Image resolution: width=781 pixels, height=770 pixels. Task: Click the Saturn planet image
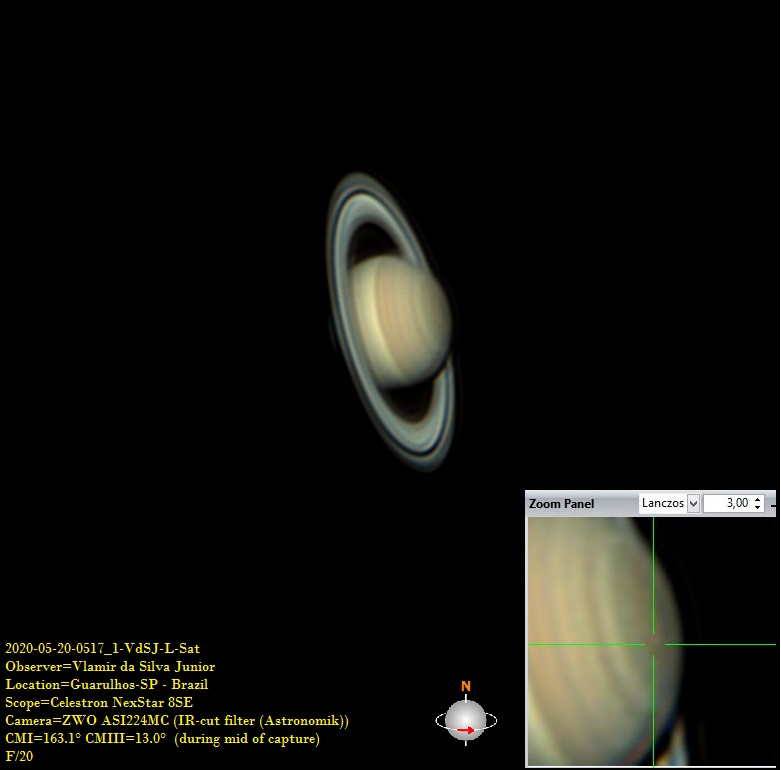[x=391, y=321]
